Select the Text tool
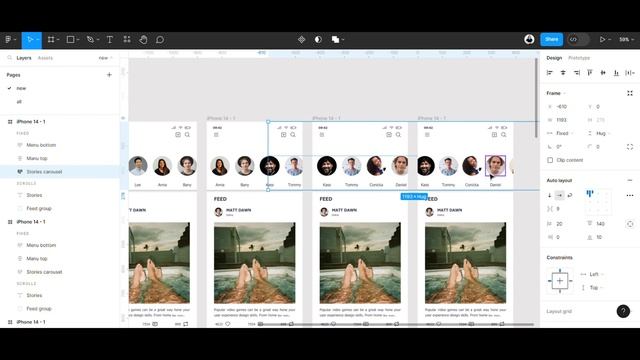This screenshot has height=360, width=640. (x=109, y=40)
